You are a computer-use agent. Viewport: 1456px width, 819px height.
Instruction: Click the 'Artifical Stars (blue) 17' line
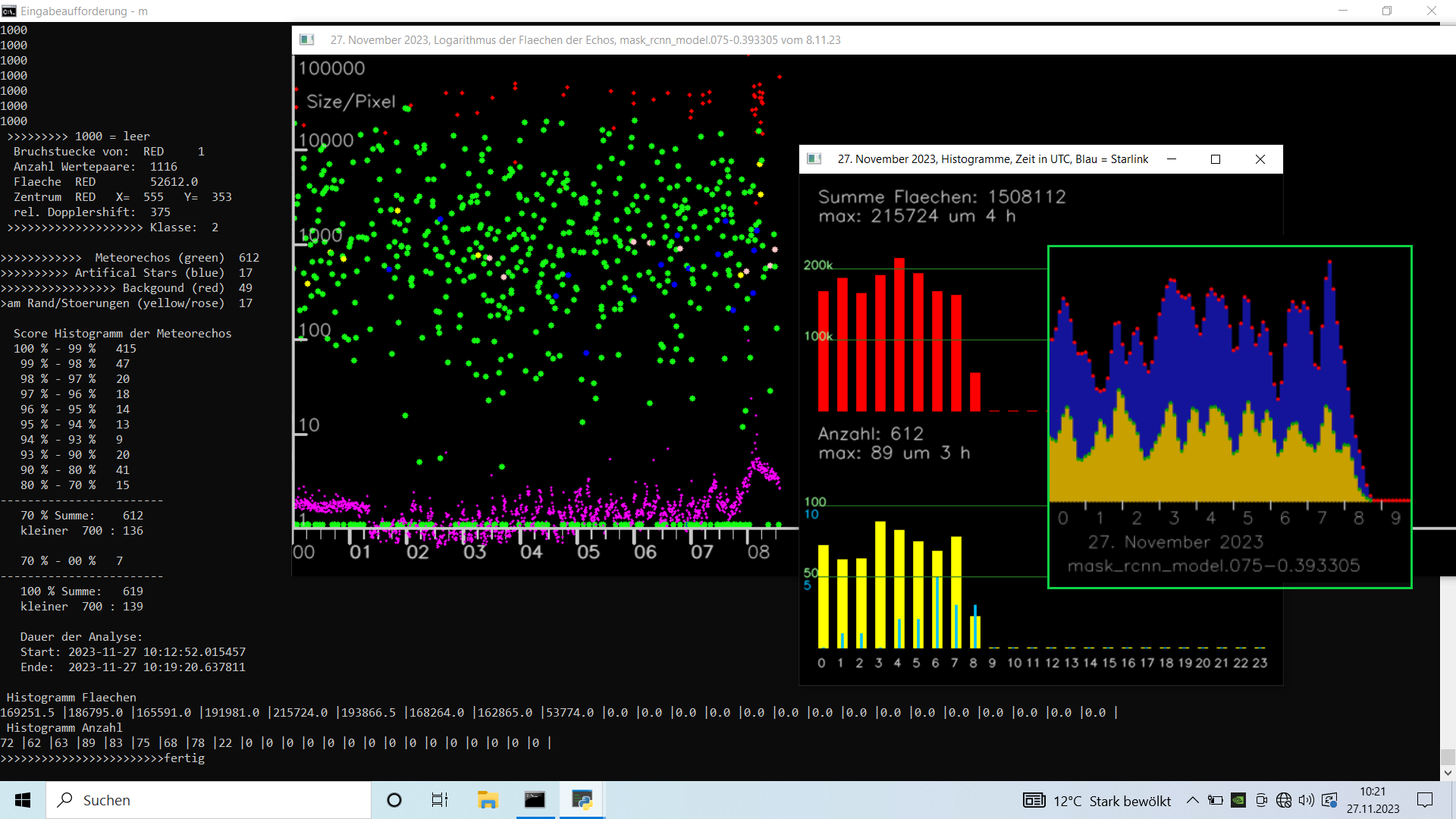[x=127, y=273]
